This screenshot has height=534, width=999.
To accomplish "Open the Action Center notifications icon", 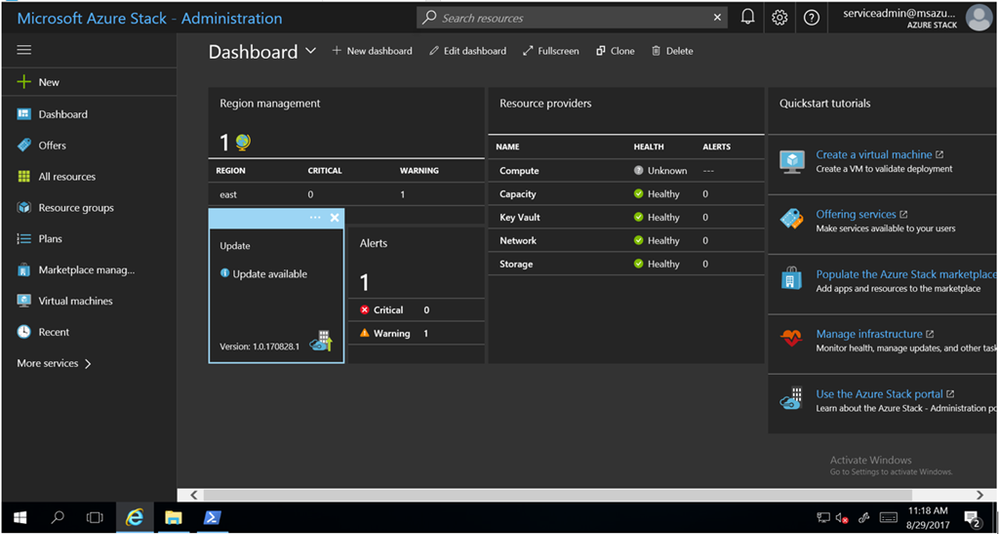I will (972, 517).
